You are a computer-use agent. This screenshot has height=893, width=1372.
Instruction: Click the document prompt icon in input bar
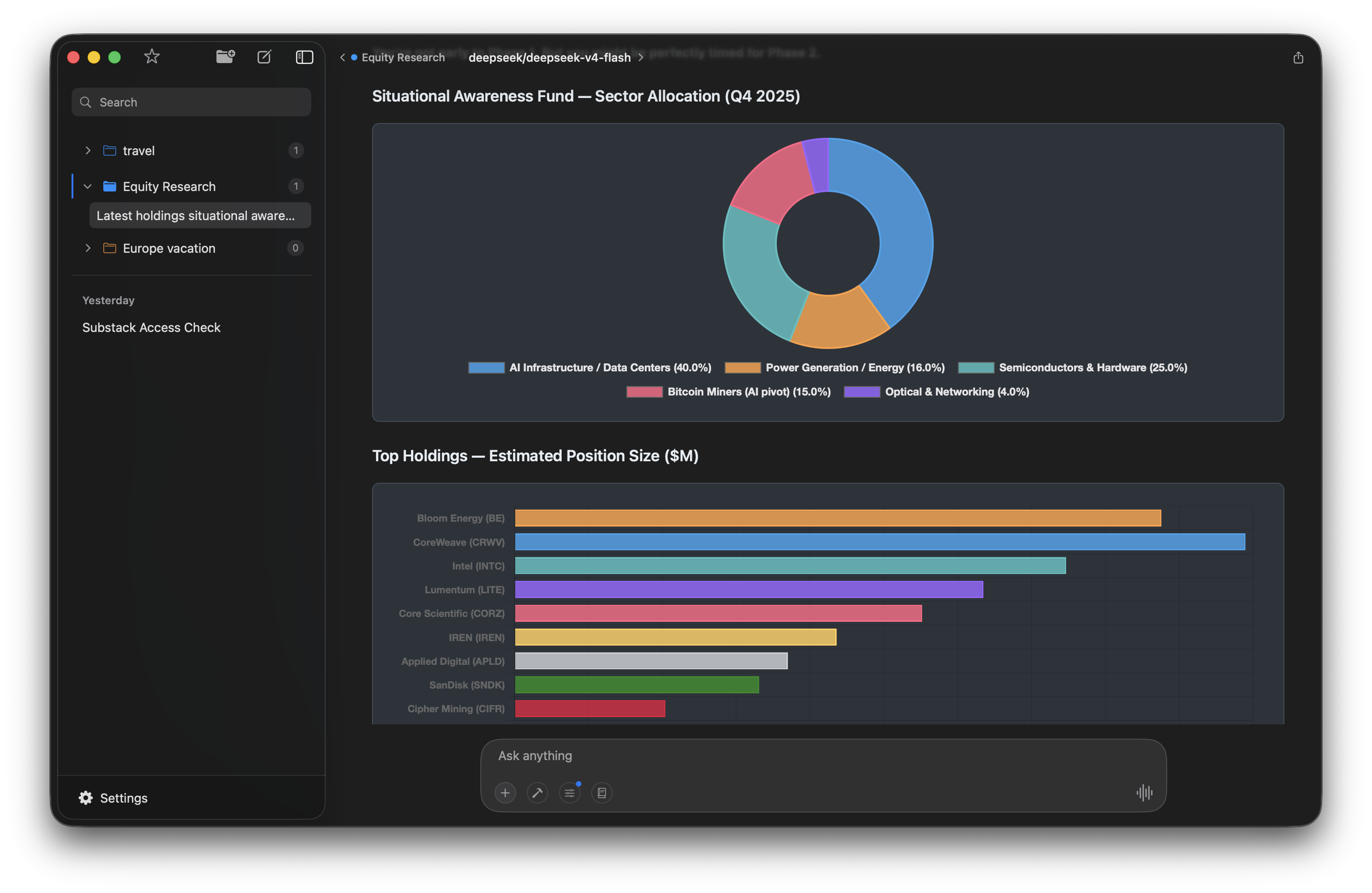tap(602, 793)
